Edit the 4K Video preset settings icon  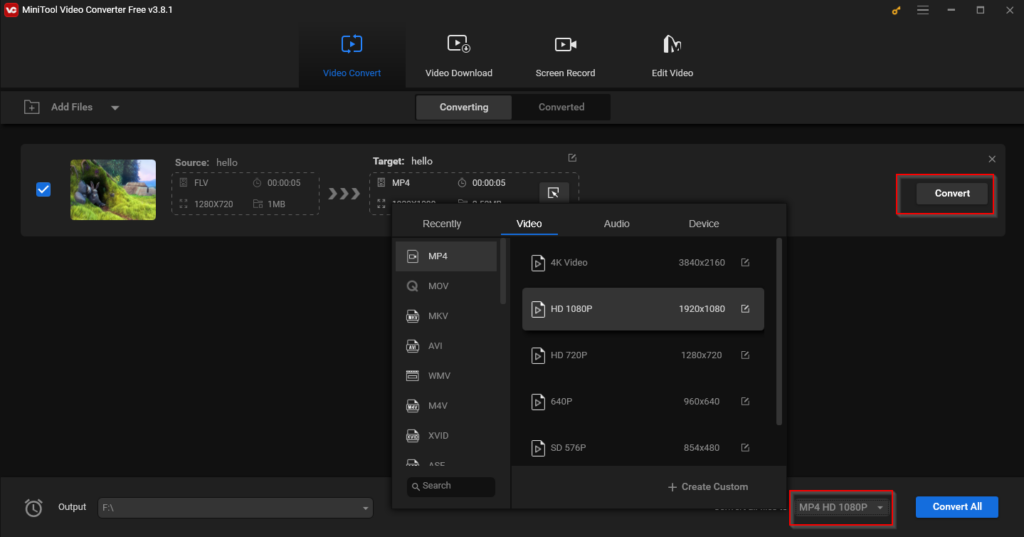click(x=745, y=263)
